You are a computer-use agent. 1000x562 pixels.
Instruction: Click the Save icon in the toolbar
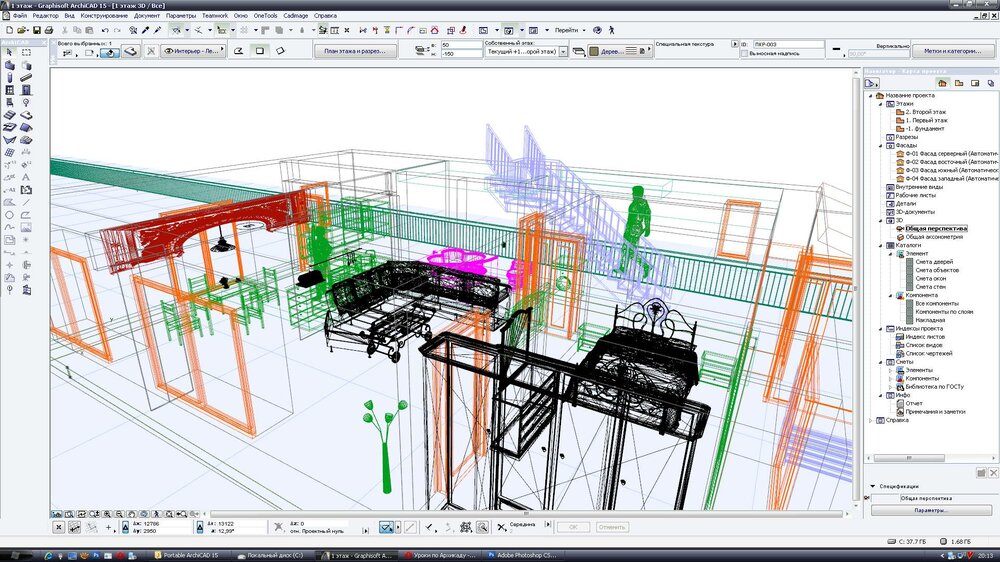pyautogui.click(x=36, y=31)
